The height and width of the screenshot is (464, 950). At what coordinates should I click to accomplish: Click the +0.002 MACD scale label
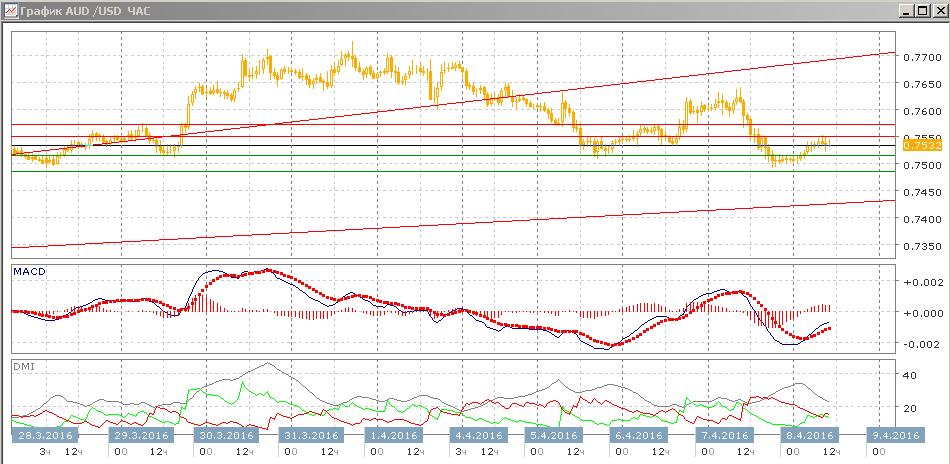[x=922, y=282]
